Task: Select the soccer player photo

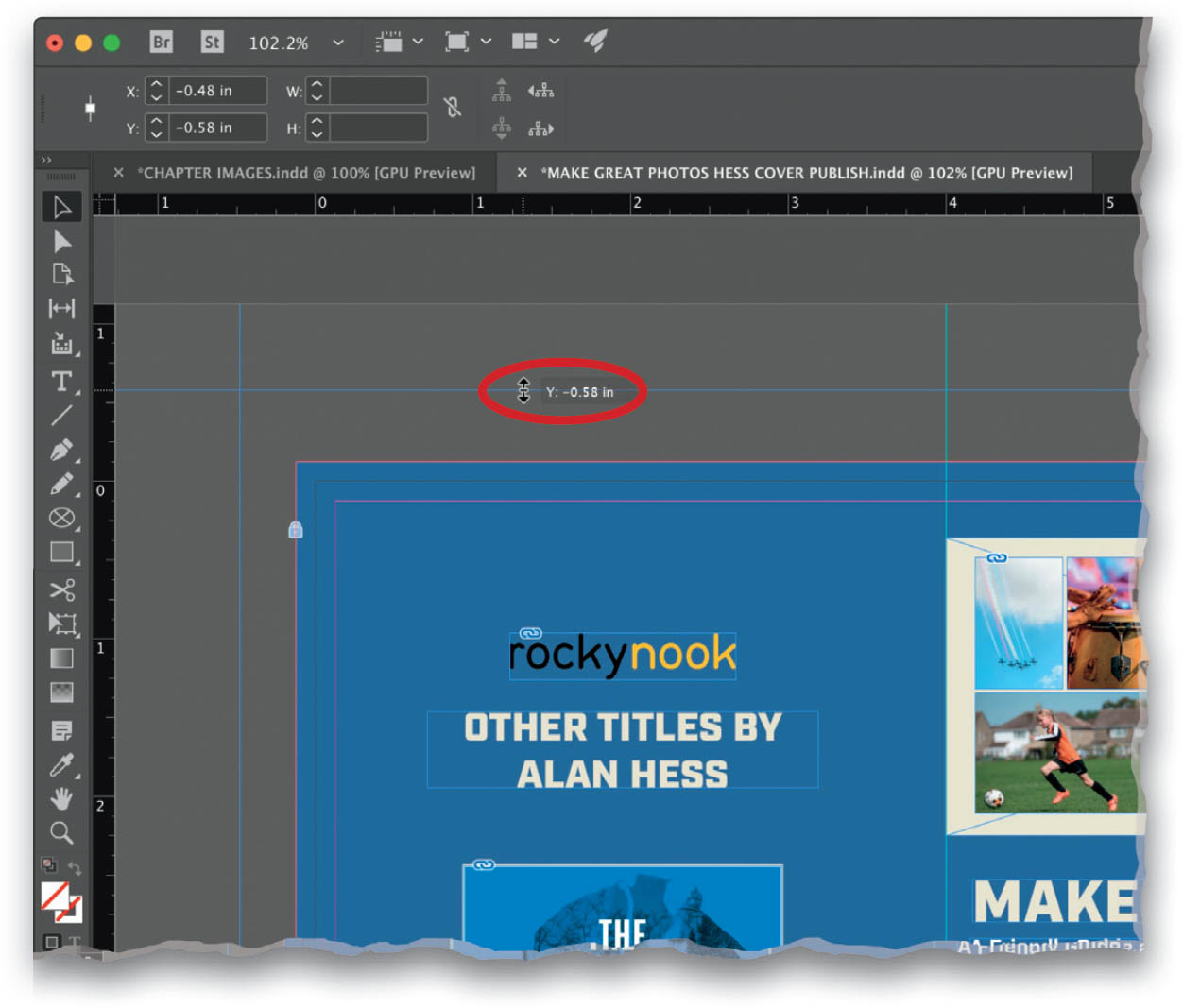Action: coord(1059,753)
